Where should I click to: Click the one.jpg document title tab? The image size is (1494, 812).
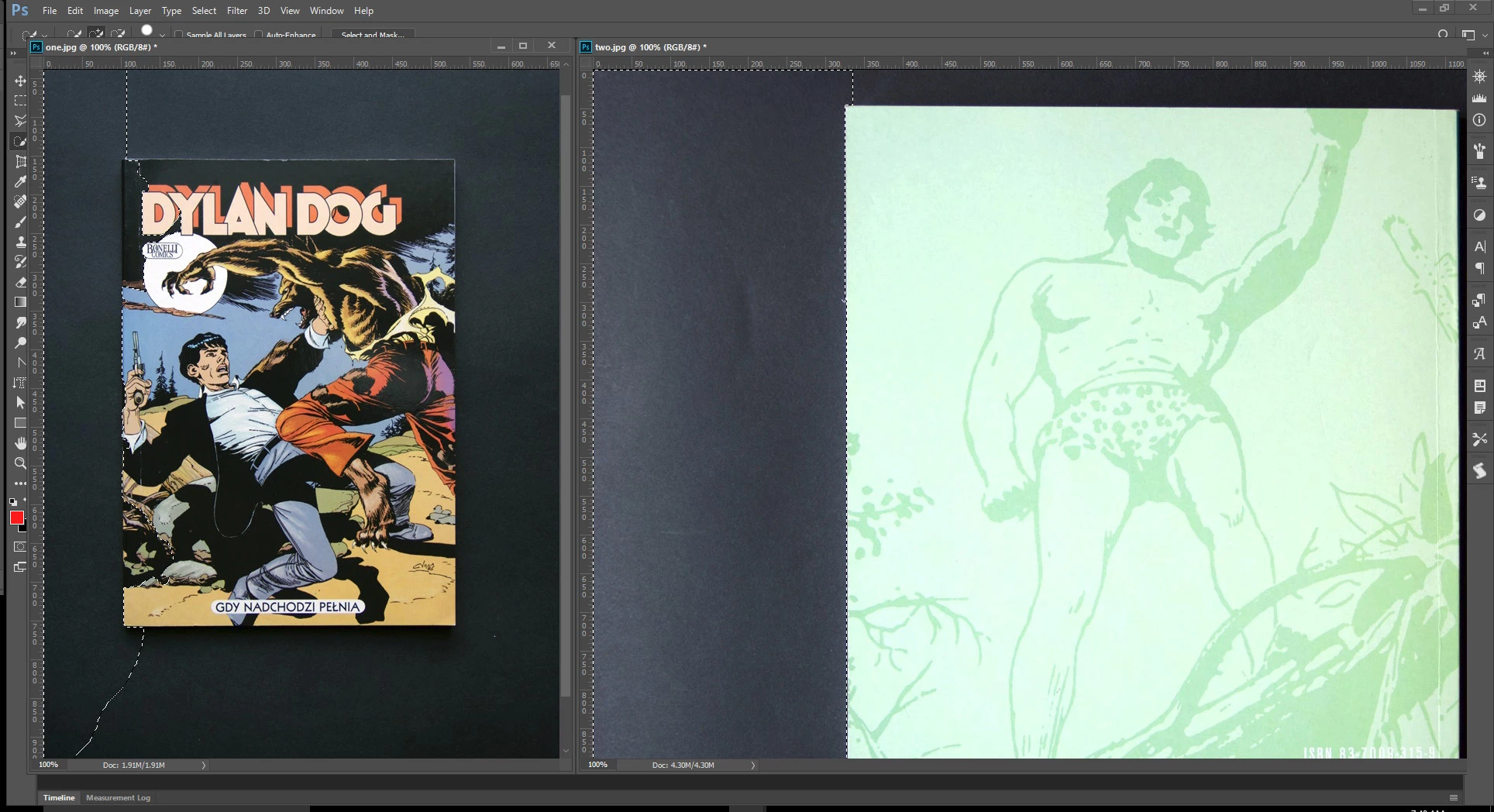pos(102,47)
